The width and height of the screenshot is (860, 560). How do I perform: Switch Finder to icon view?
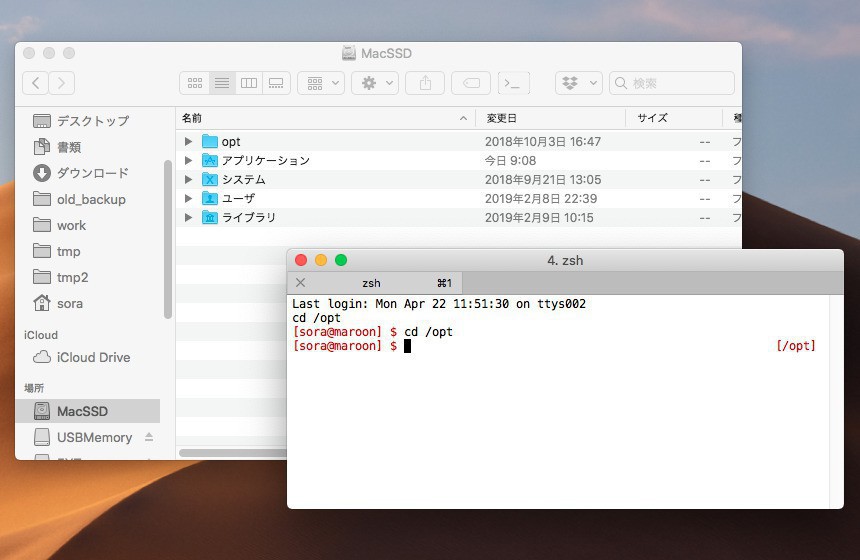pyautogui.click(x=195, y=83)
